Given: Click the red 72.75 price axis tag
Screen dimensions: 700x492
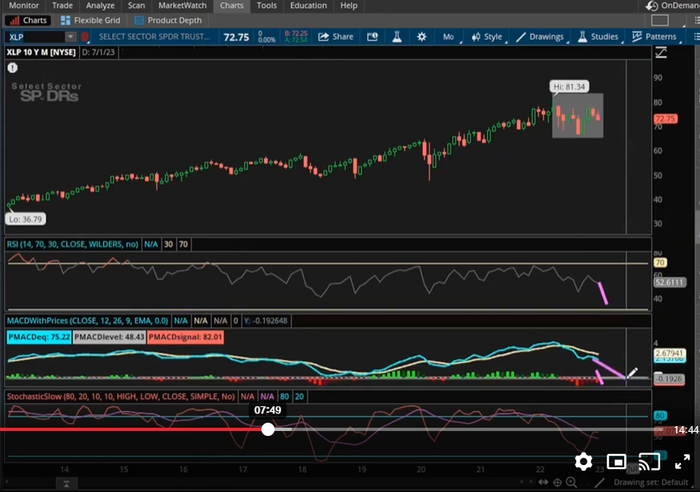Looking at the screenshot, I should click(665, 119).
